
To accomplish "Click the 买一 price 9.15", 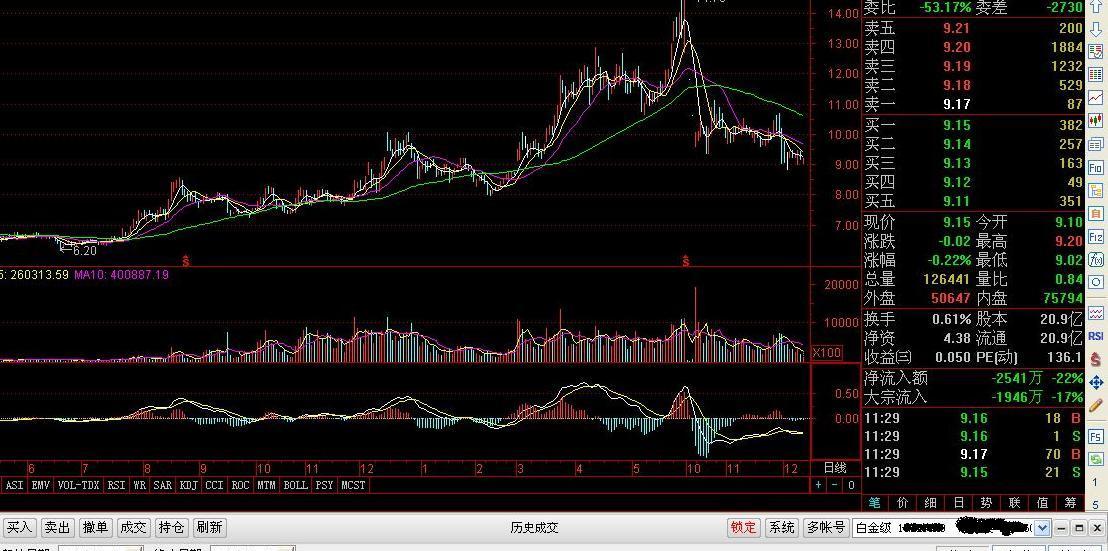I will [x=956, y=125].
